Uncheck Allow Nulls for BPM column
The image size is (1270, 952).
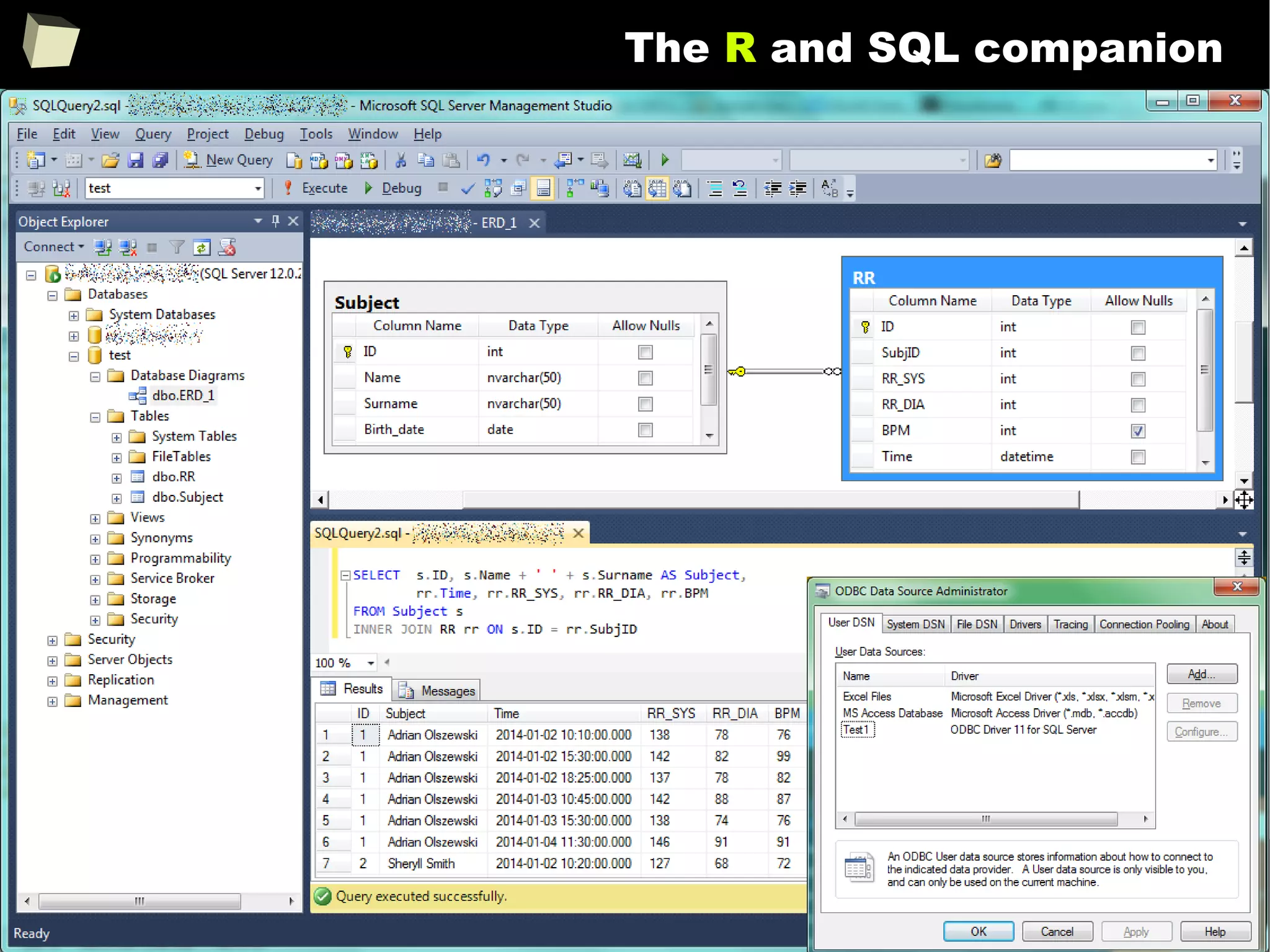[1138, 431]
